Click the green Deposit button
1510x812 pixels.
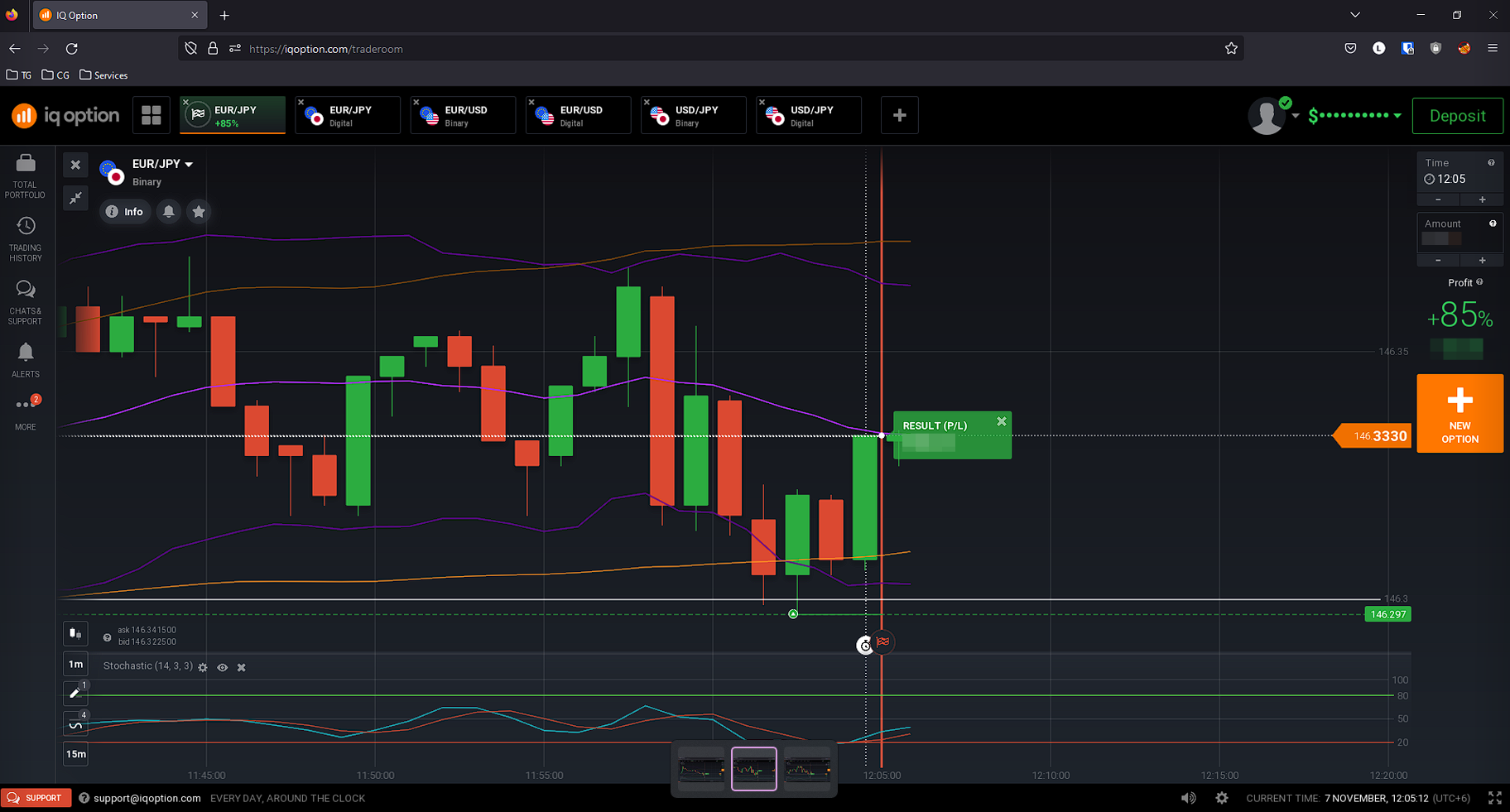click(x=1458, y=116)
